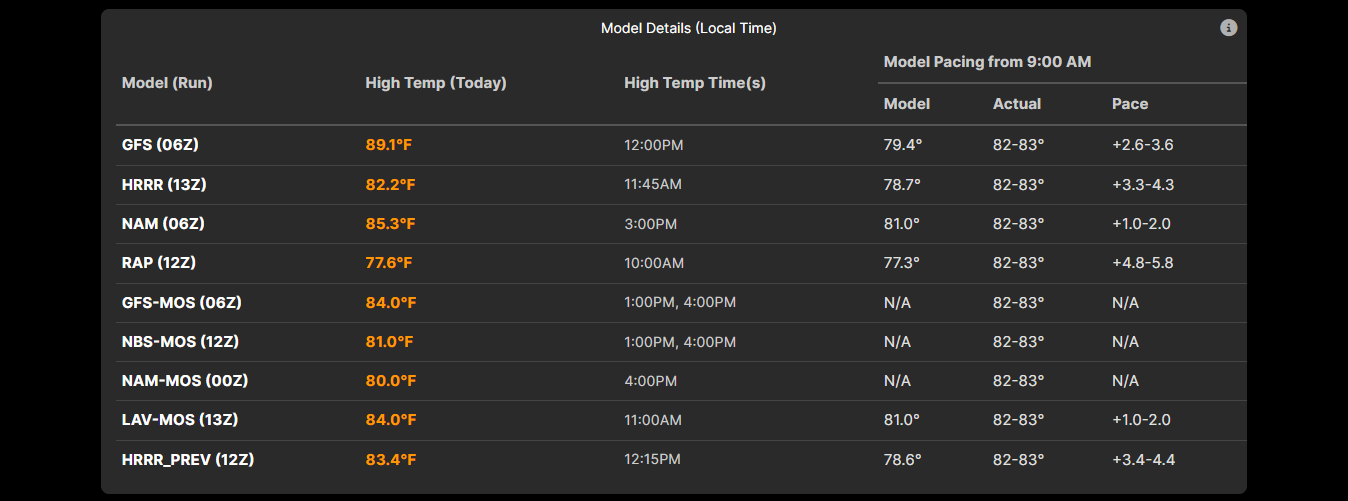The width and height of the screenshot is (1348, 501).
Task: Click the High Temp (Today) column header
Action: [436, 83]
